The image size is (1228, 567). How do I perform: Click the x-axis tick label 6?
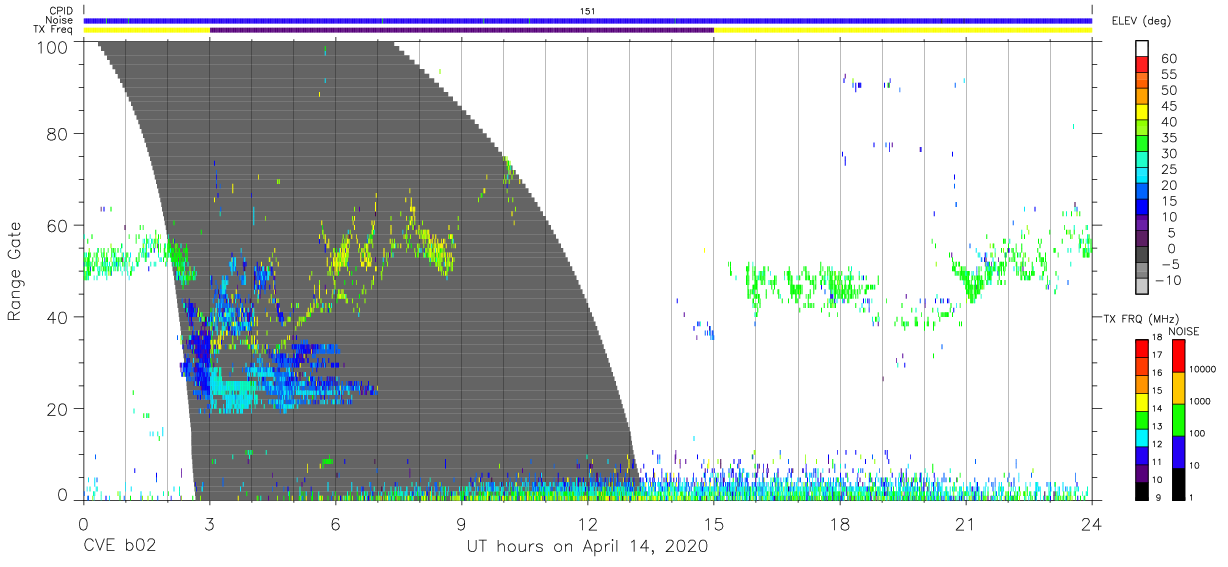click(335, 524)
